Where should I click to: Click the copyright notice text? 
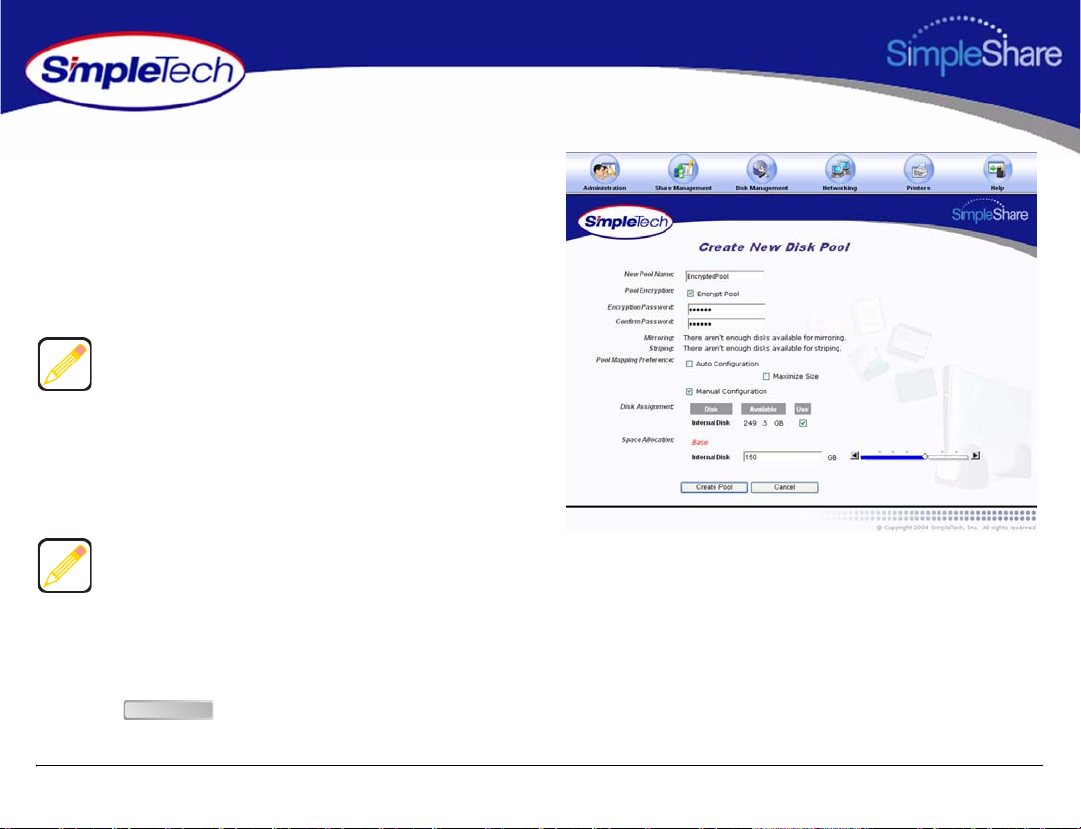tap(956, 528)
